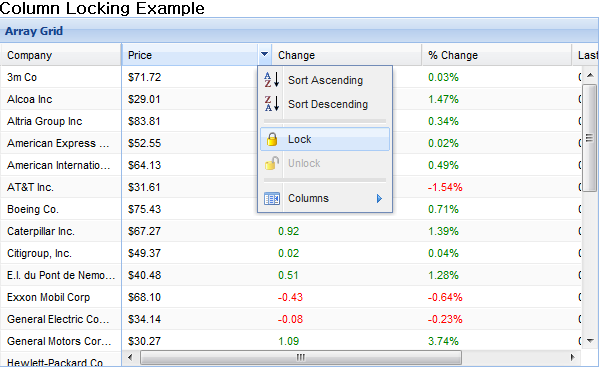This screenshot has width=606, height=392.
Task: Click the horizontal scrollbar thumb
Action: click(x=301, y=358)
